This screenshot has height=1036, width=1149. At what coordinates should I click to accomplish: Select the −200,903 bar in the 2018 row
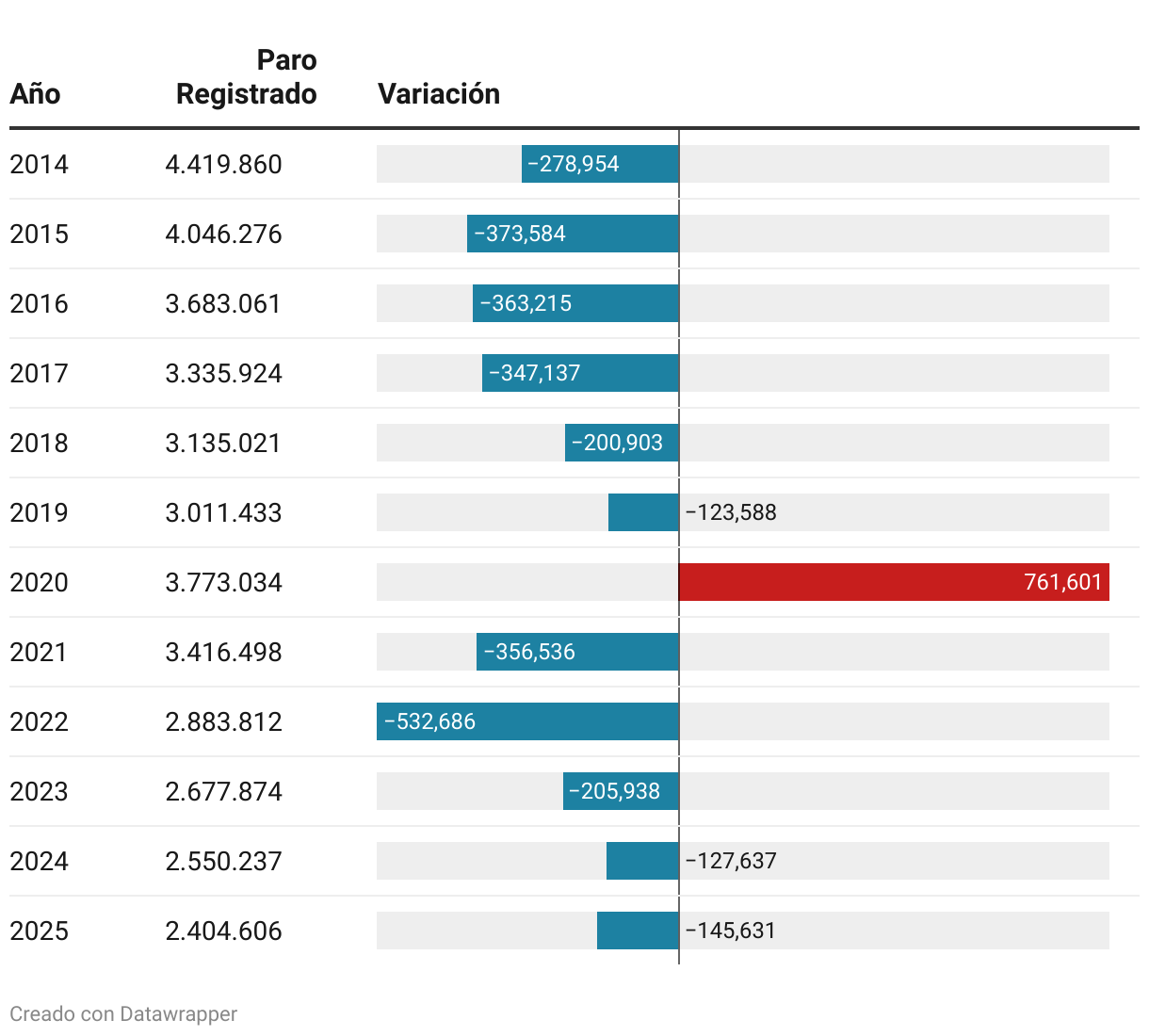pos(622,443)
